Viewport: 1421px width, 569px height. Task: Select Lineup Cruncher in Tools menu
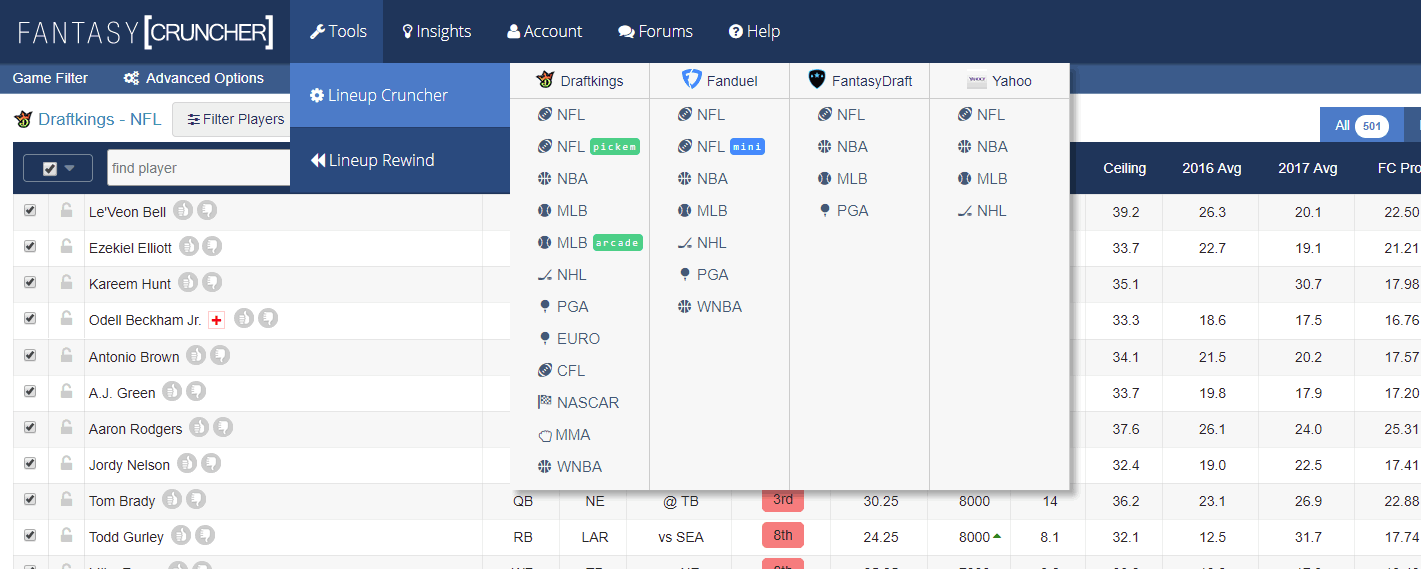[400, 95]
